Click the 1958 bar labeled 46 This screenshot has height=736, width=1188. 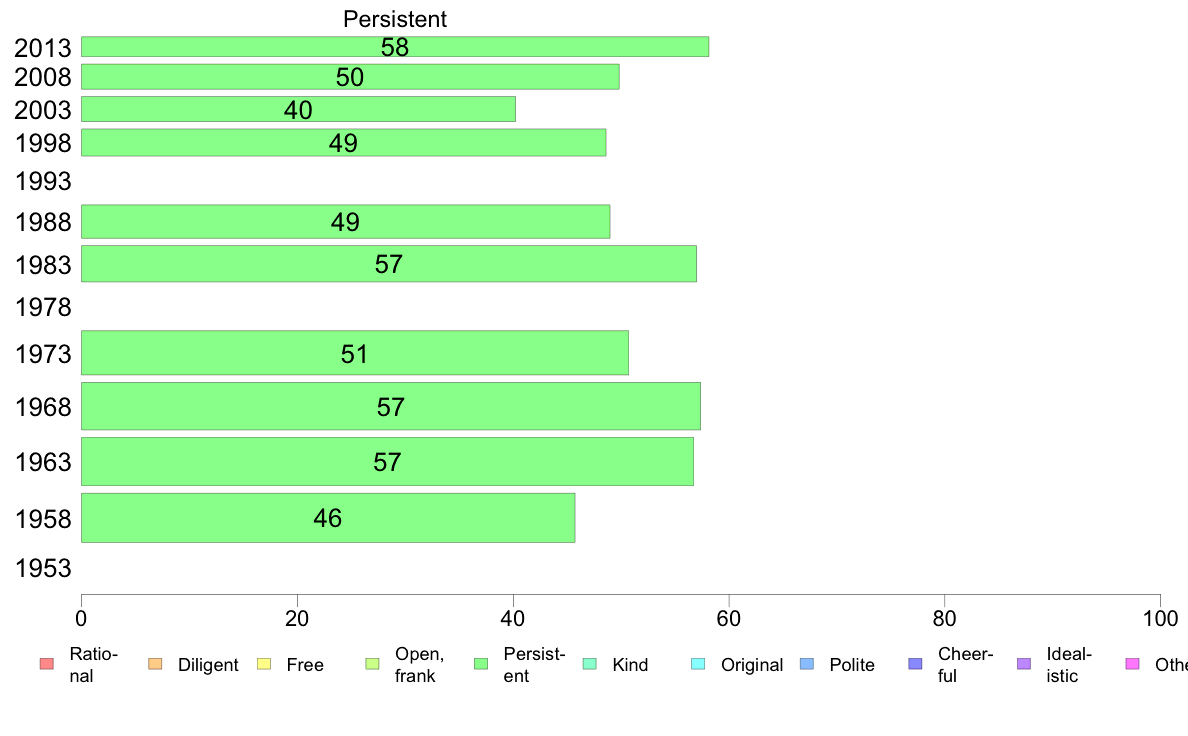328,518
